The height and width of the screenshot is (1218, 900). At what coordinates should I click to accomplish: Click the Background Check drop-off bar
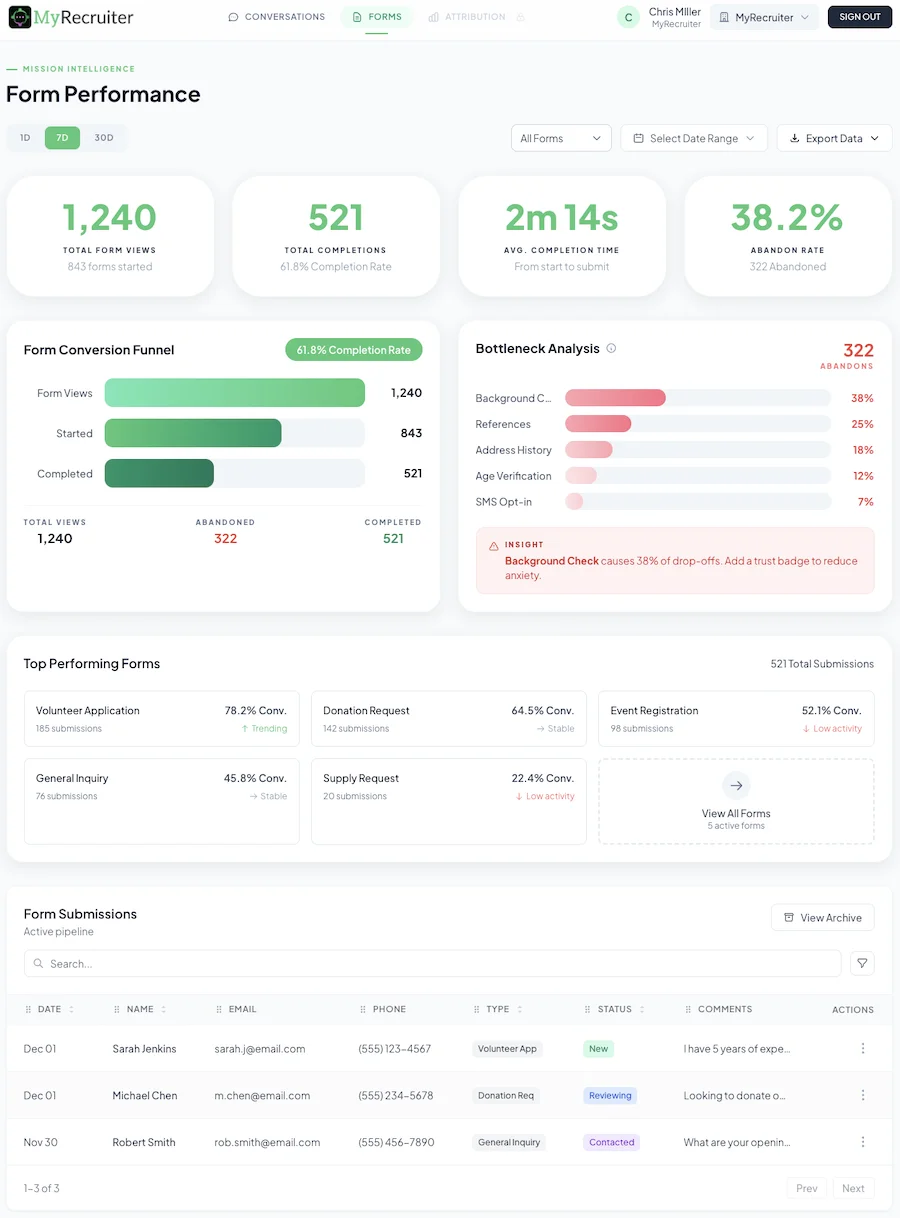(x=615, y=397)
